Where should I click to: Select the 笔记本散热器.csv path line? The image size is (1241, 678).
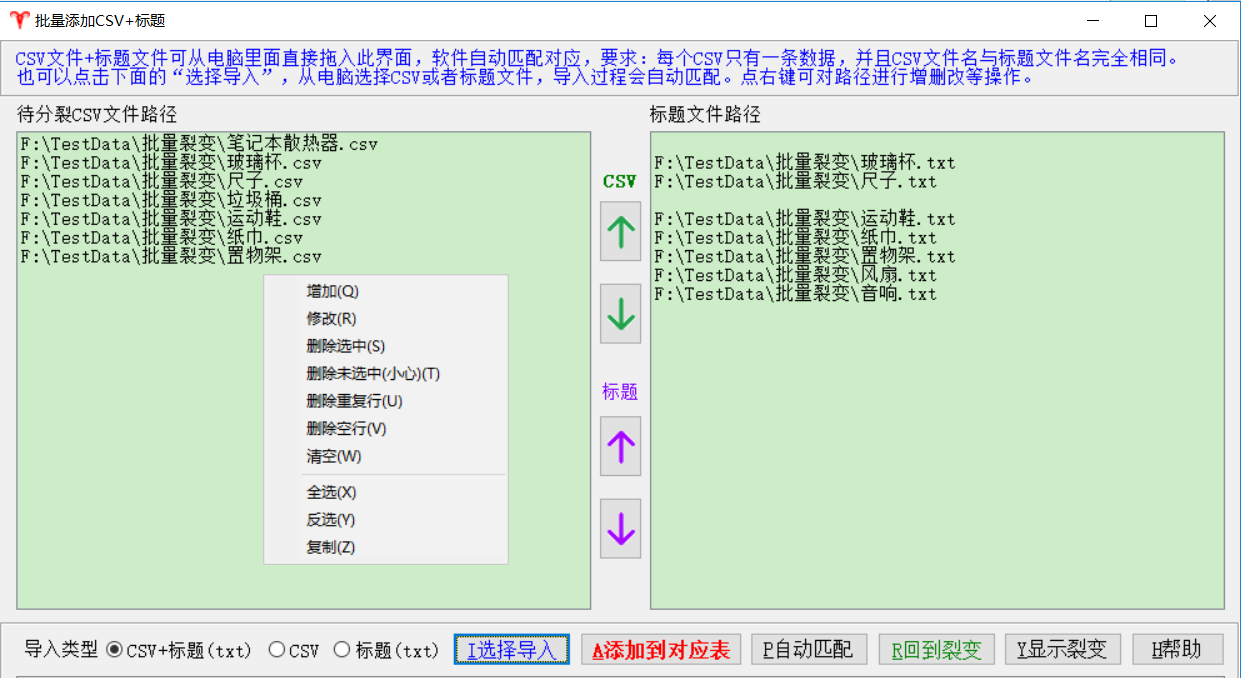tap(199, 144)
